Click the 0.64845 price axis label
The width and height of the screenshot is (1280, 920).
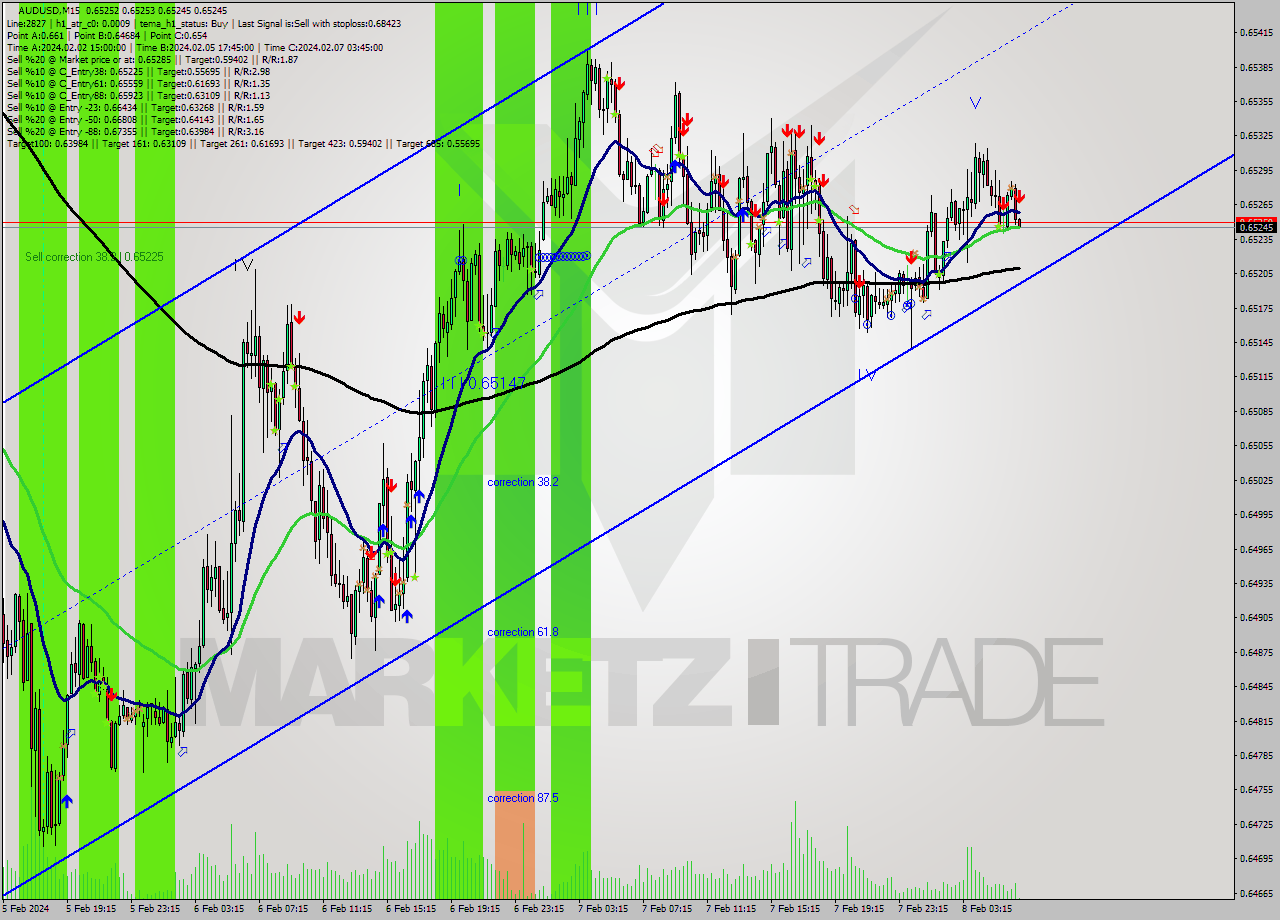[1256, 687]
